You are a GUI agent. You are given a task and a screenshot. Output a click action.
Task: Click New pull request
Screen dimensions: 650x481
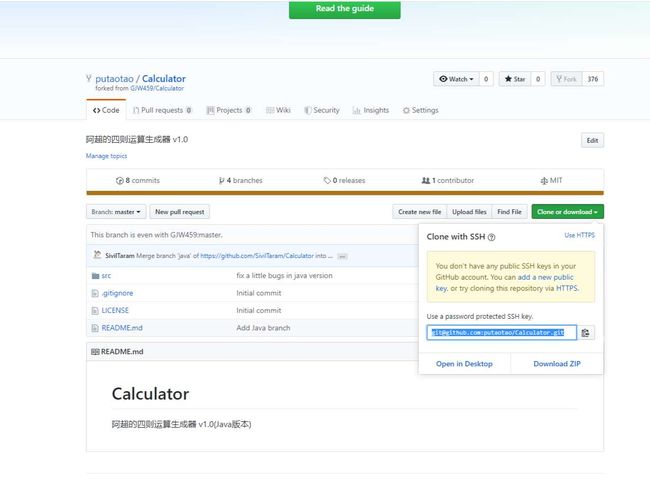[179, 212]
